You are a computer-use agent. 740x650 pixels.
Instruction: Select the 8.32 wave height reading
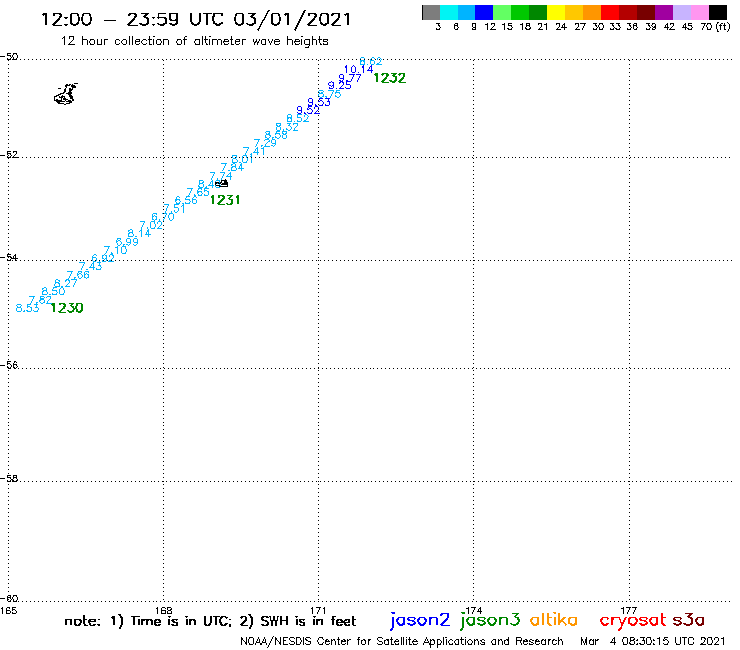tap(286, 127)
